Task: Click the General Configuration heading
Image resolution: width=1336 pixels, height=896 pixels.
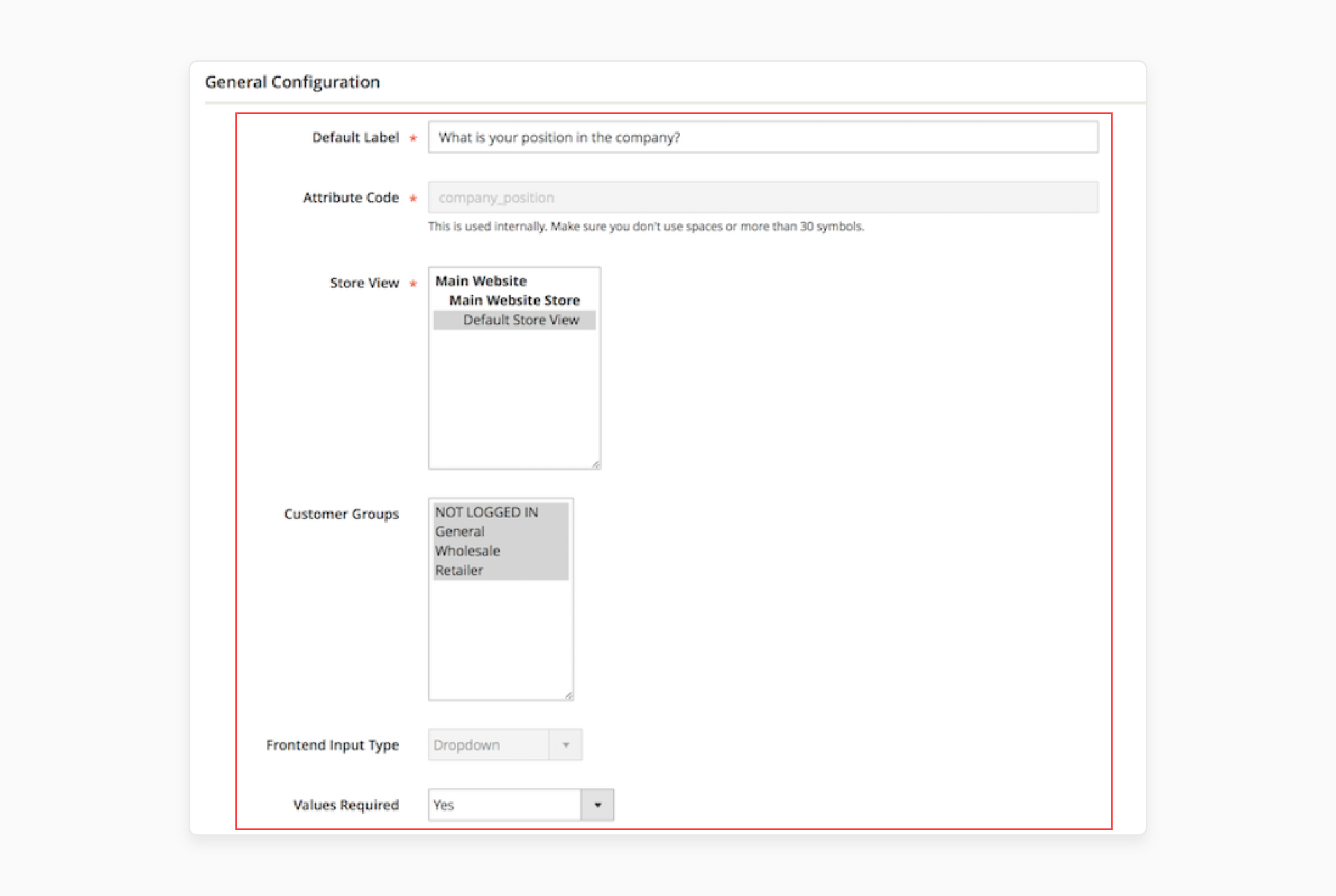Action: click(292, 82)
